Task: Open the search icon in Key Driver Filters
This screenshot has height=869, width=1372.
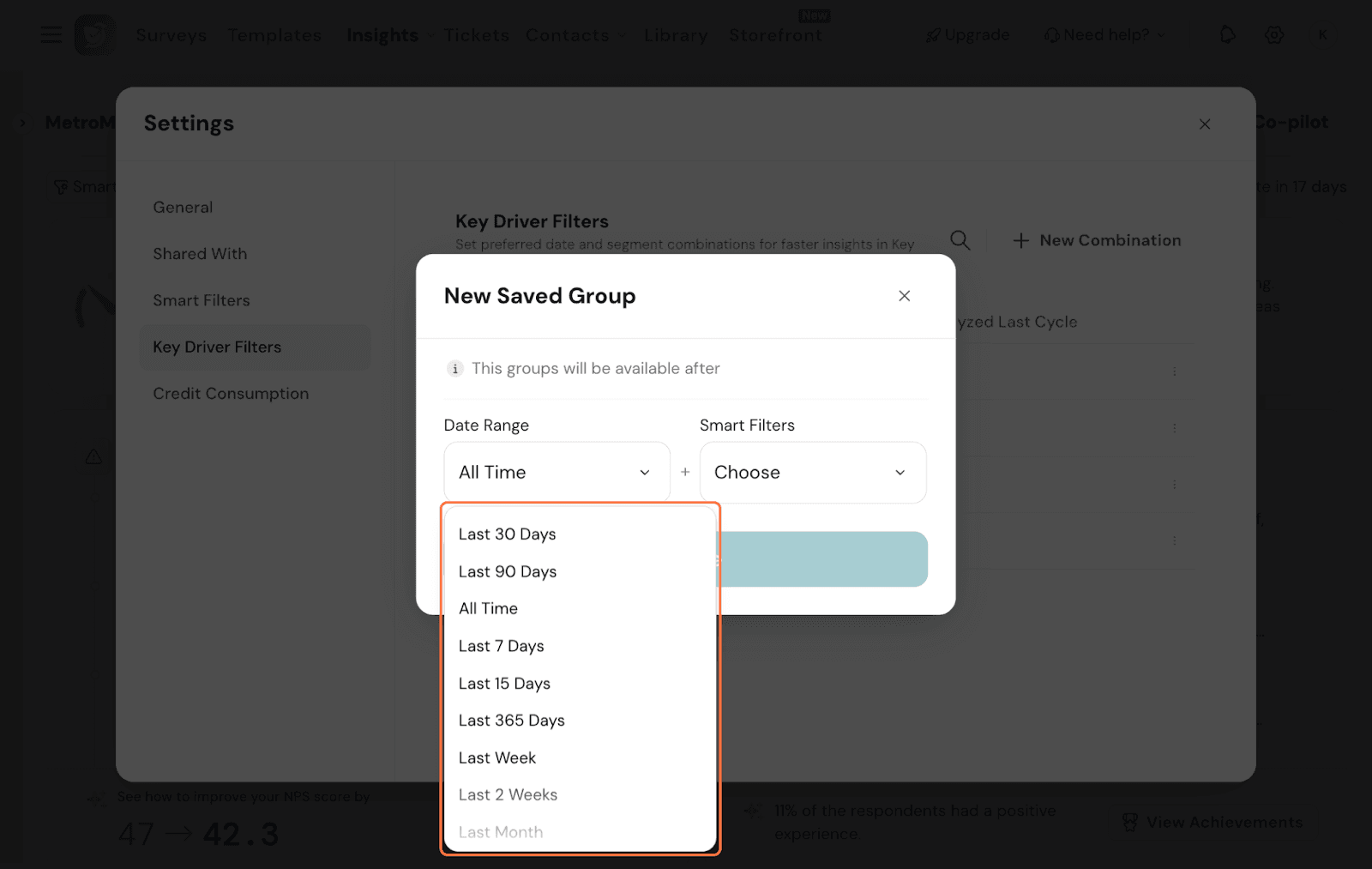Action: point(960,241)
